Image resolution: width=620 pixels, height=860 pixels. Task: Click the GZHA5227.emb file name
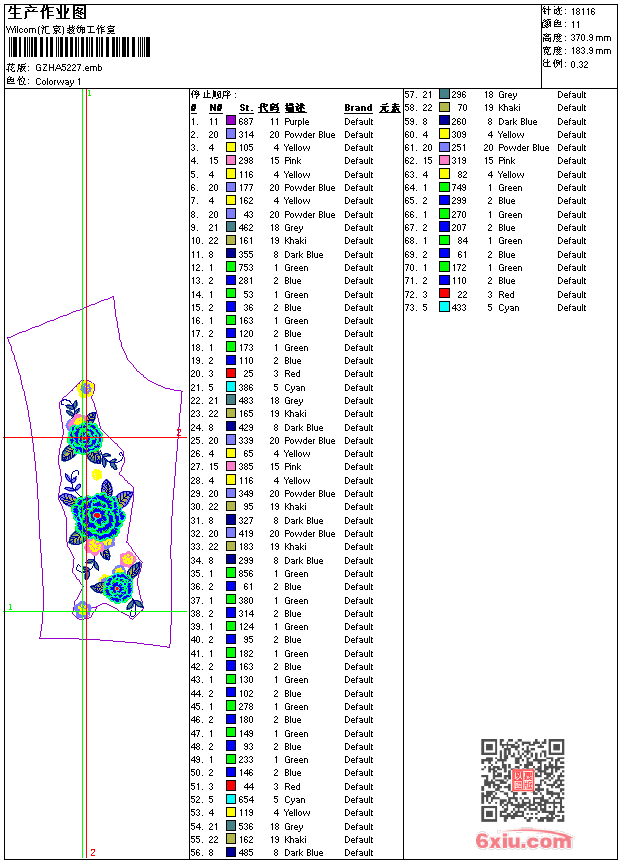click(x=69, y=68)
